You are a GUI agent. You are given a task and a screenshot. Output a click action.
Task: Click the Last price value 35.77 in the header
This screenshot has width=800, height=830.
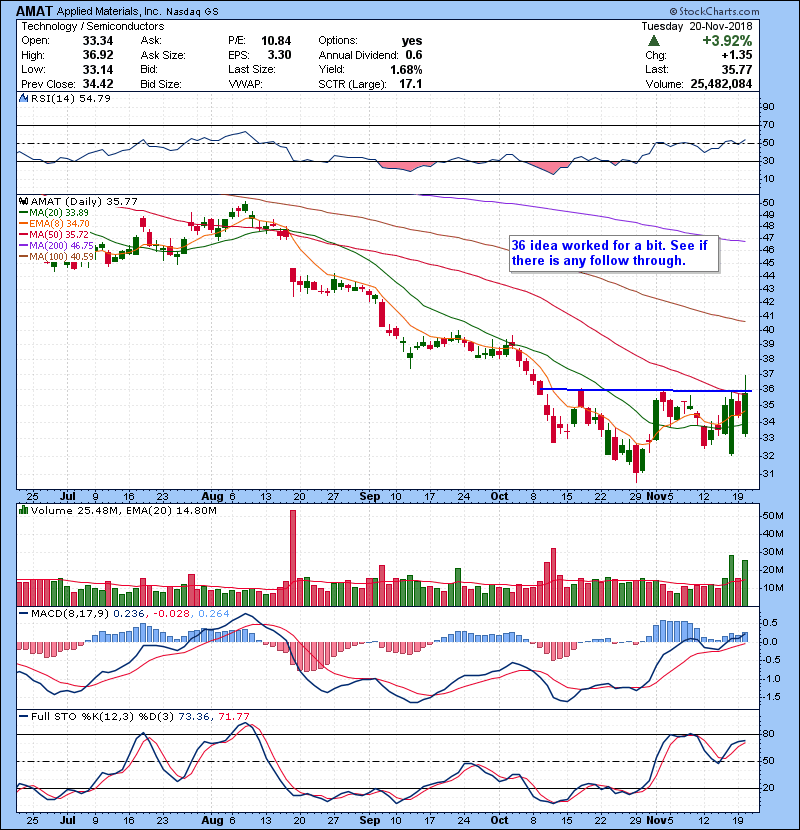(x=736, y=69)
